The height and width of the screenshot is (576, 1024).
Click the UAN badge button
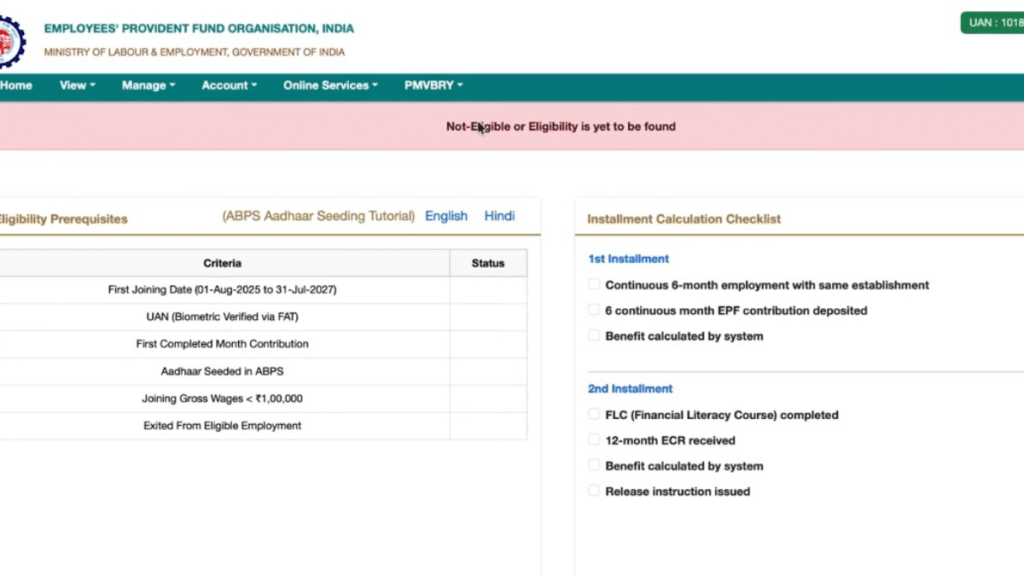tap(992, 23)
